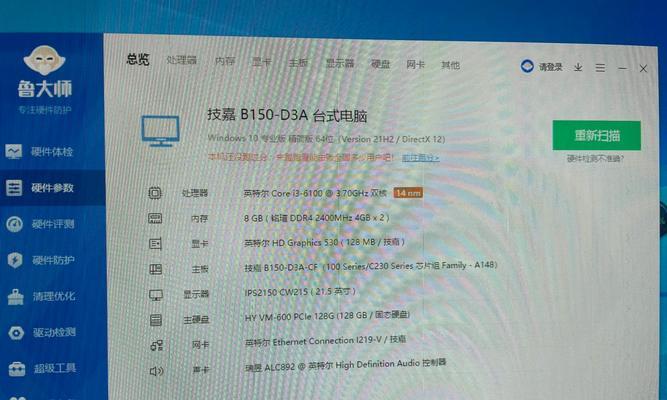Open 硬件防护 protection section
The width and height of the screenshot is (667, 400).
(41, 260)
